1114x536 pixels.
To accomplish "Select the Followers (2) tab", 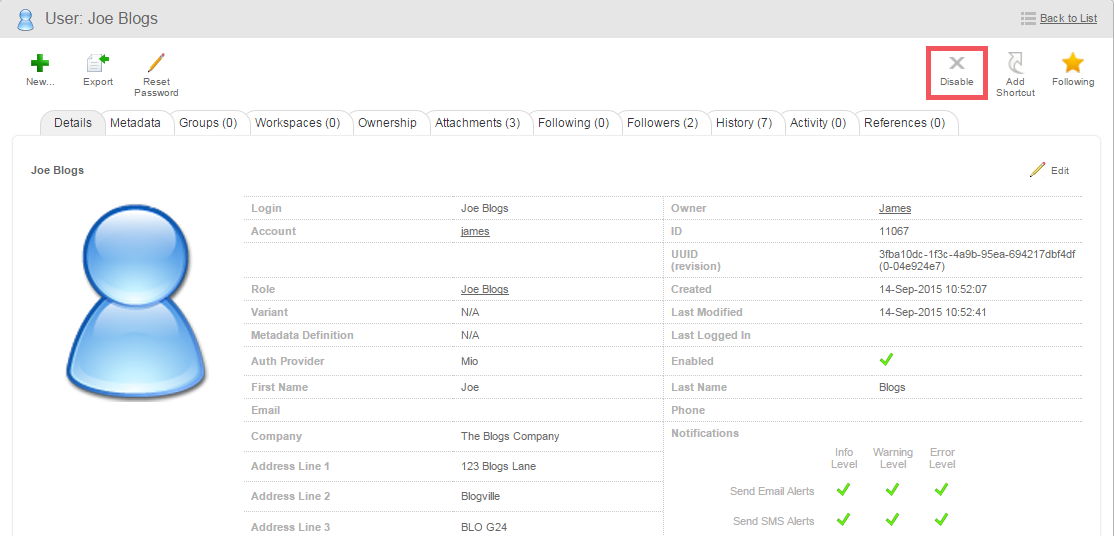I will pyautogui.click(x=662, y=123).
